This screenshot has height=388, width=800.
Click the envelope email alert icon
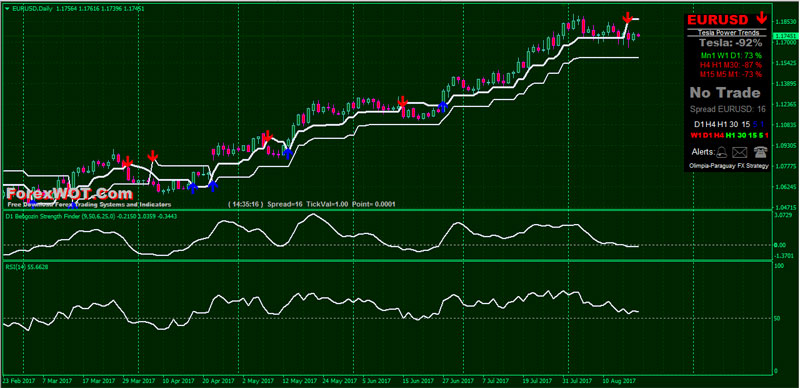tap(740, 152)
